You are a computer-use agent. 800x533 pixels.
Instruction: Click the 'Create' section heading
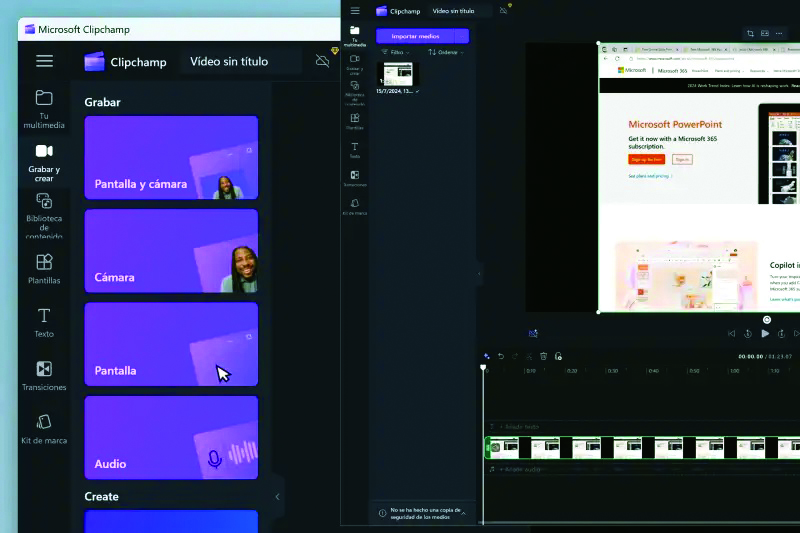(102, 497)
